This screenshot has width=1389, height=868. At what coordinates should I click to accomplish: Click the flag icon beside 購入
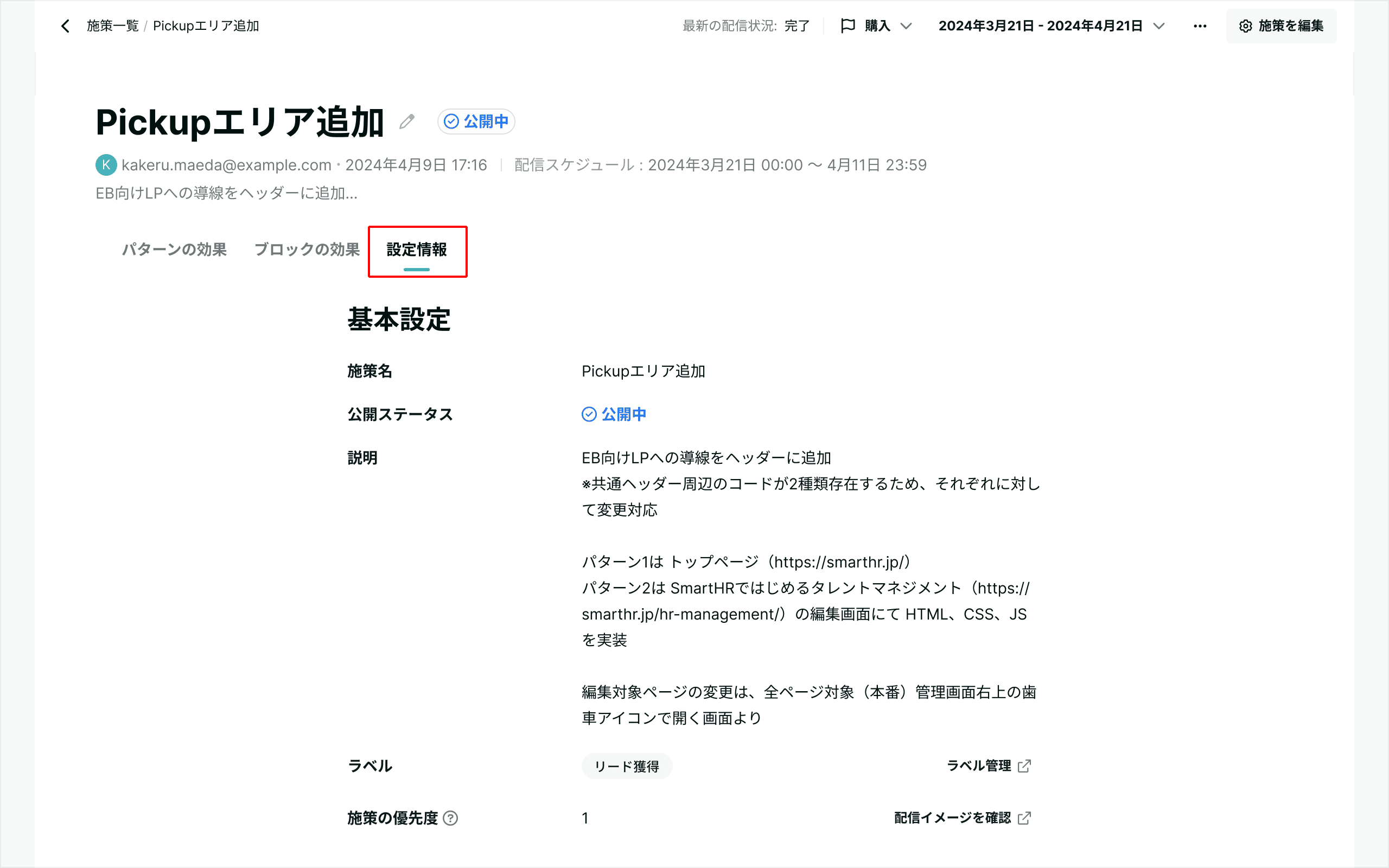coord(848,26)
